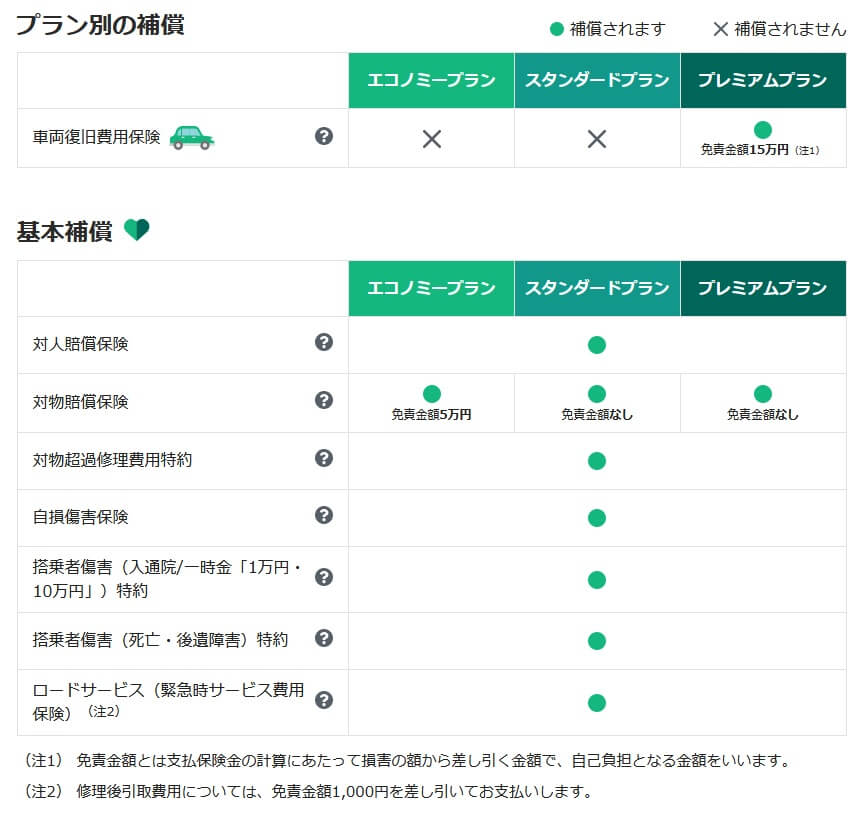Click question mark beside 対物賠償保険
The width and height of the screenshot is (867, 814).
pos(323,401)
